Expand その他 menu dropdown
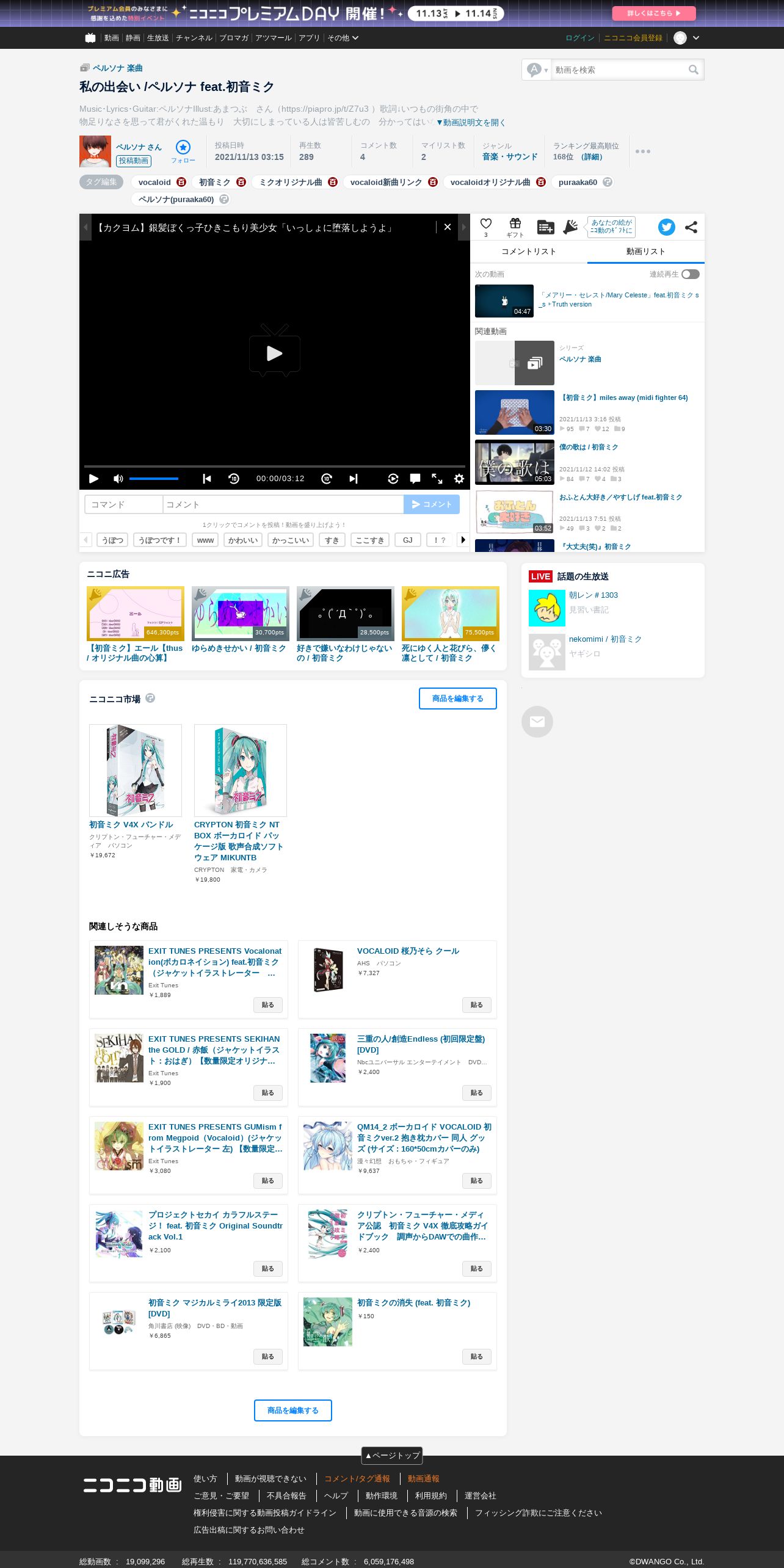 (x=343, y=38)
